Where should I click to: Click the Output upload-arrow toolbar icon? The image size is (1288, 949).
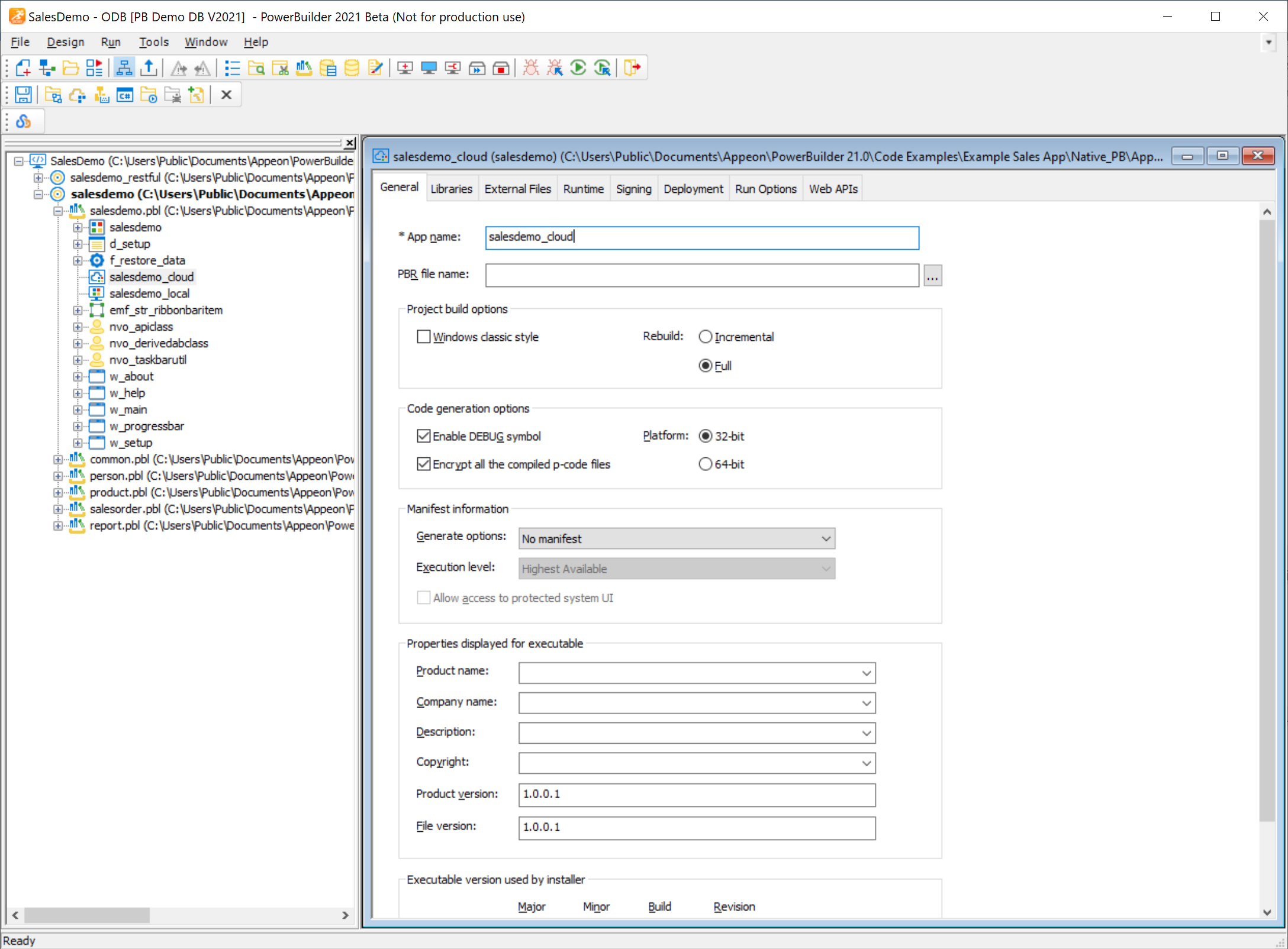149,68
